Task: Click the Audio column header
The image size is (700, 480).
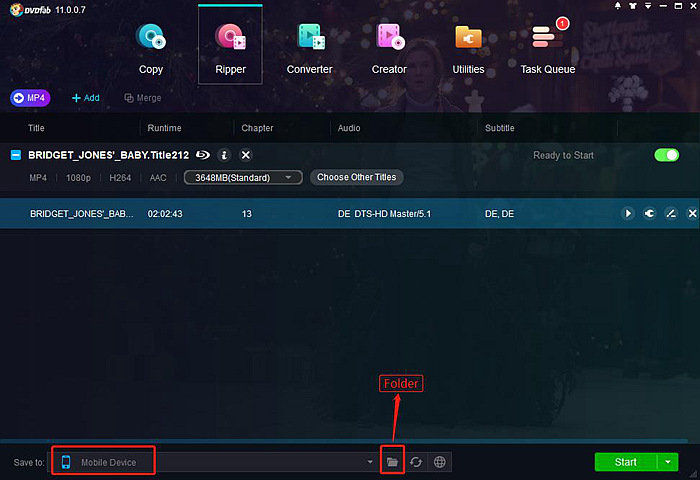Action: click(x=349, y=128)
